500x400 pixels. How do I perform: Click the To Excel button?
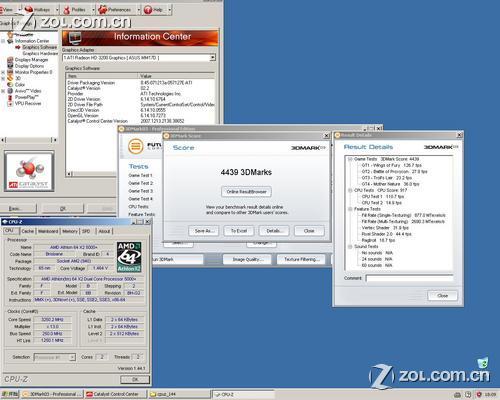[x=239, y=231]
